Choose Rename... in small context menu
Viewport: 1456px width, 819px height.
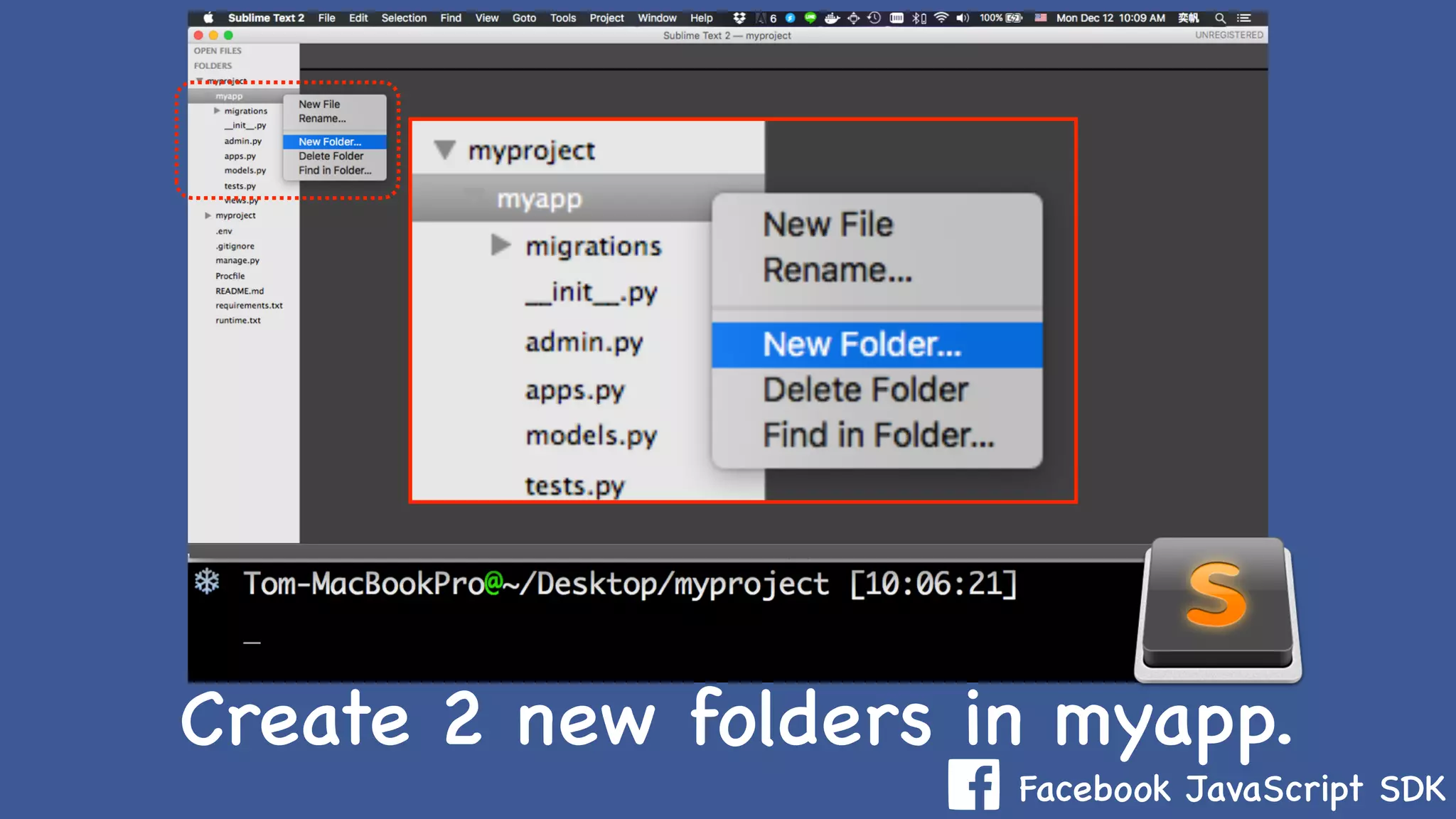click(x=335, y=119)
